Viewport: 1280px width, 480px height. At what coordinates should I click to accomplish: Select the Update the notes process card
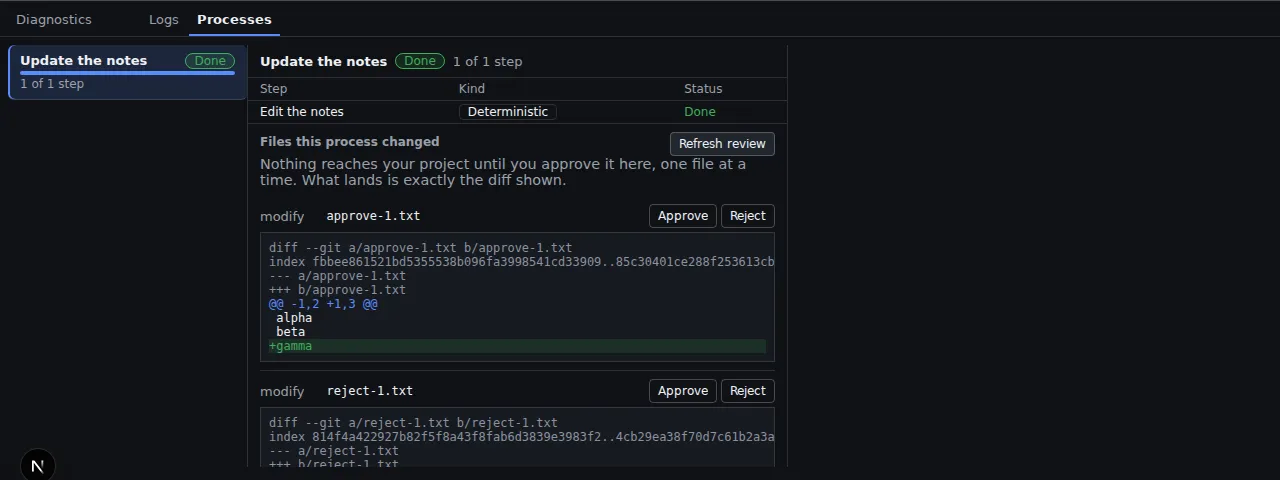pyautogui.click(x=128, y=72)
